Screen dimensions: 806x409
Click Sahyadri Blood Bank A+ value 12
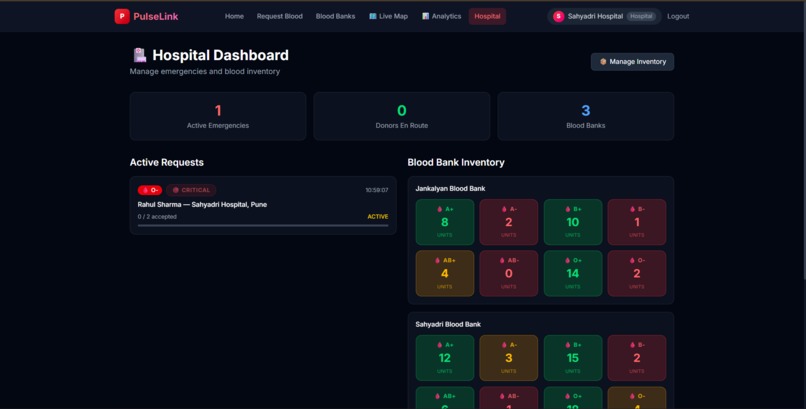click(445, 358)
